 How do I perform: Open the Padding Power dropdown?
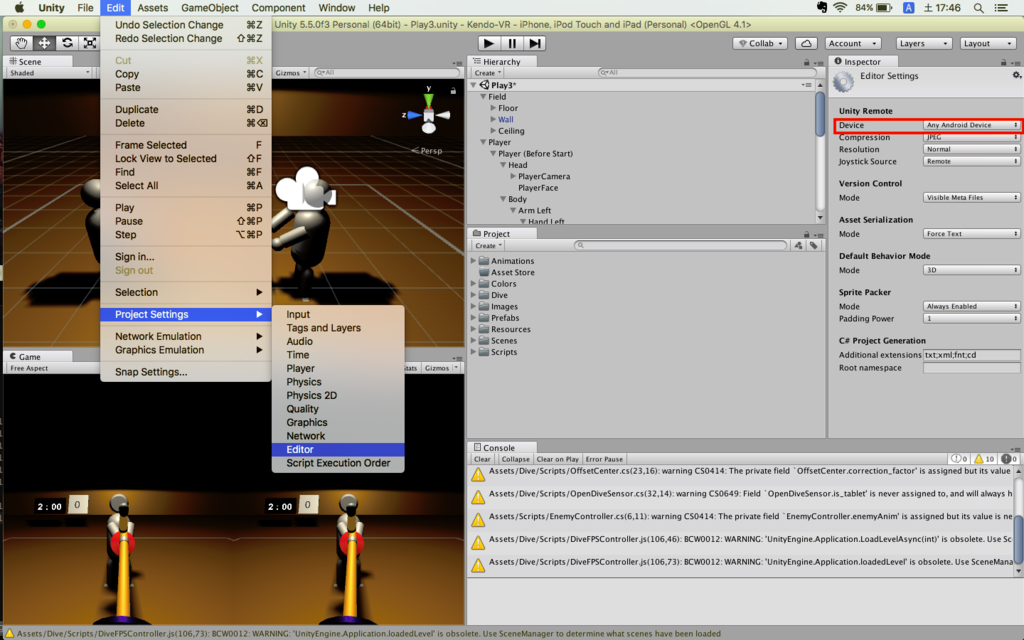971,319
